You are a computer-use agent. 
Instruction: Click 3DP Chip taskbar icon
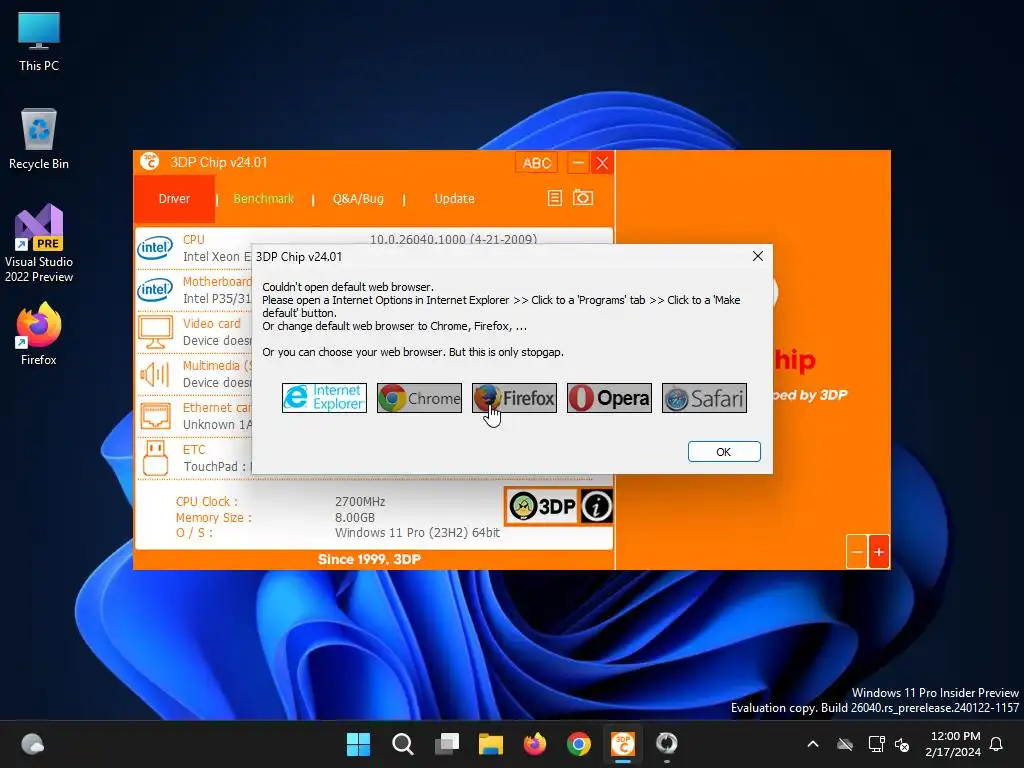tap(623, 744)
